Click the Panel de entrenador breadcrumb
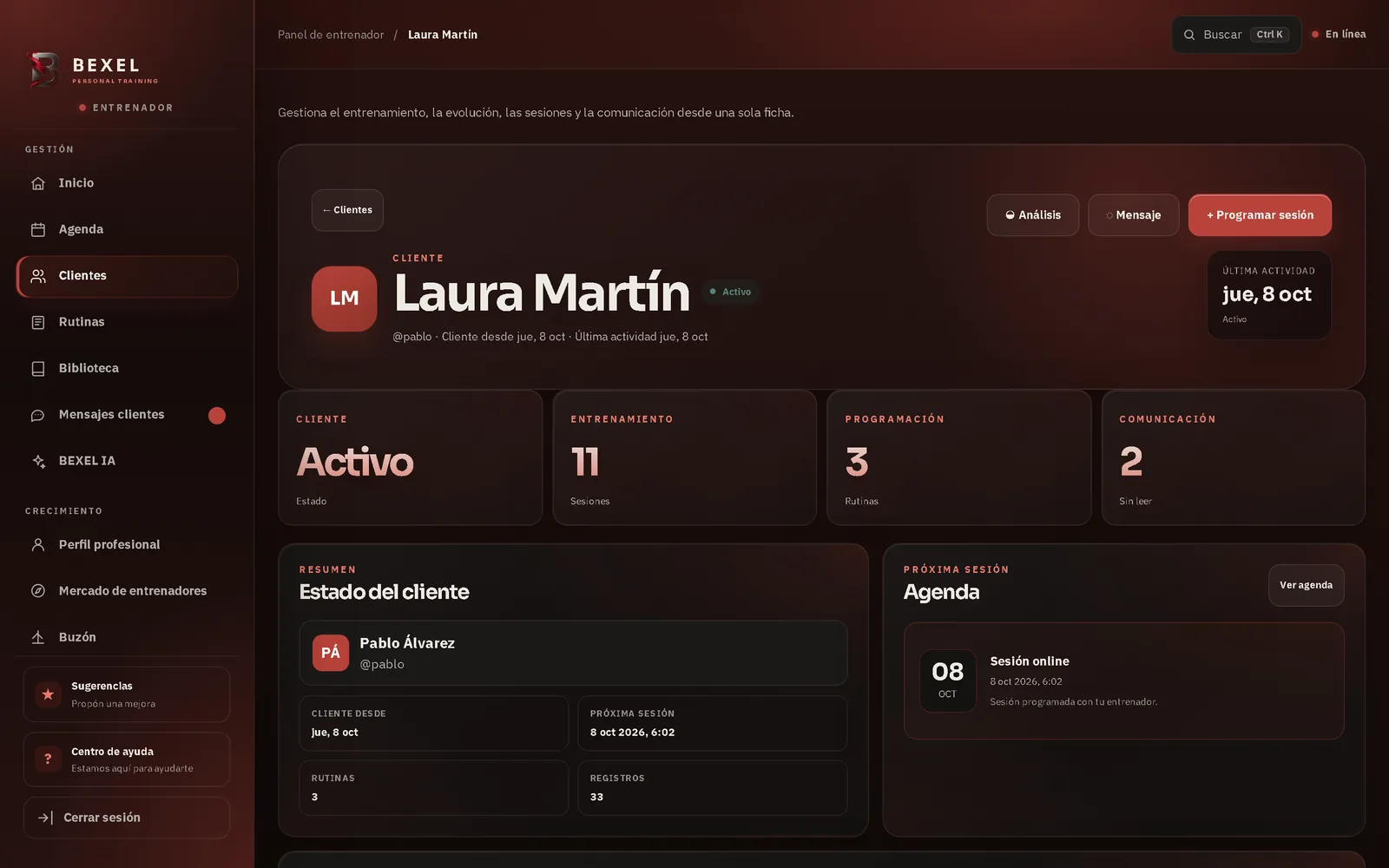 click(x=331, y=35)
